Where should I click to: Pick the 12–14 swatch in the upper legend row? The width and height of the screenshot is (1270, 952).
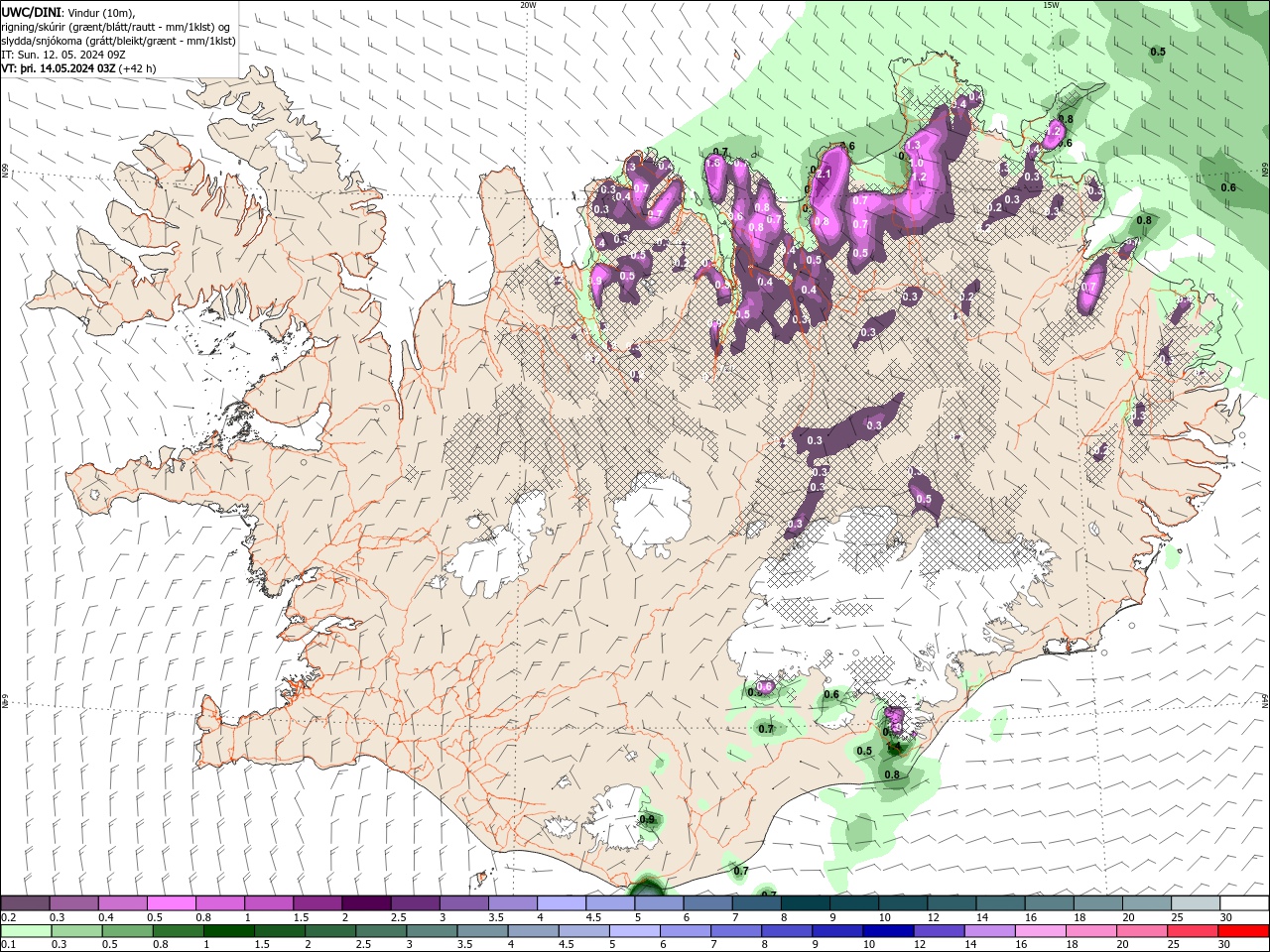click(951, 903)
